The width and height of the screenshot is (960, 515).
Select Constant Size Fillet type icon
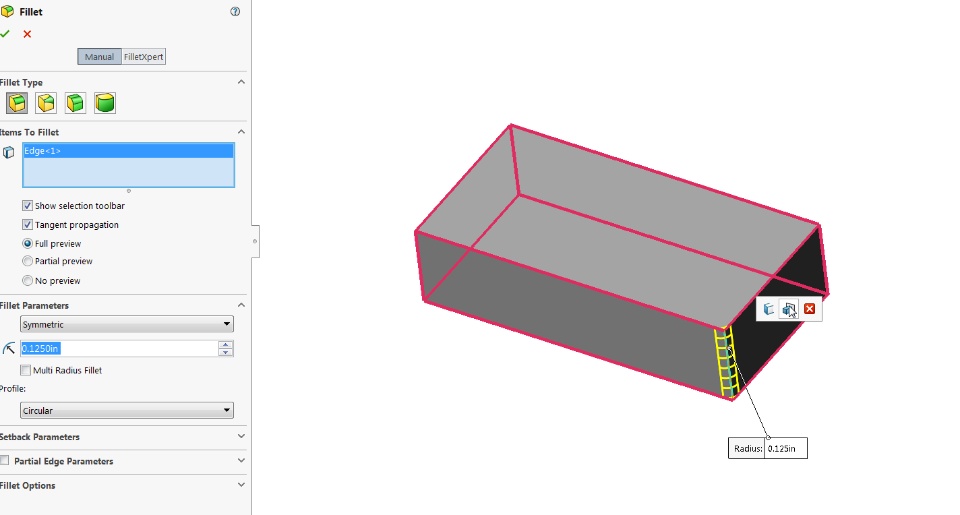17,103
